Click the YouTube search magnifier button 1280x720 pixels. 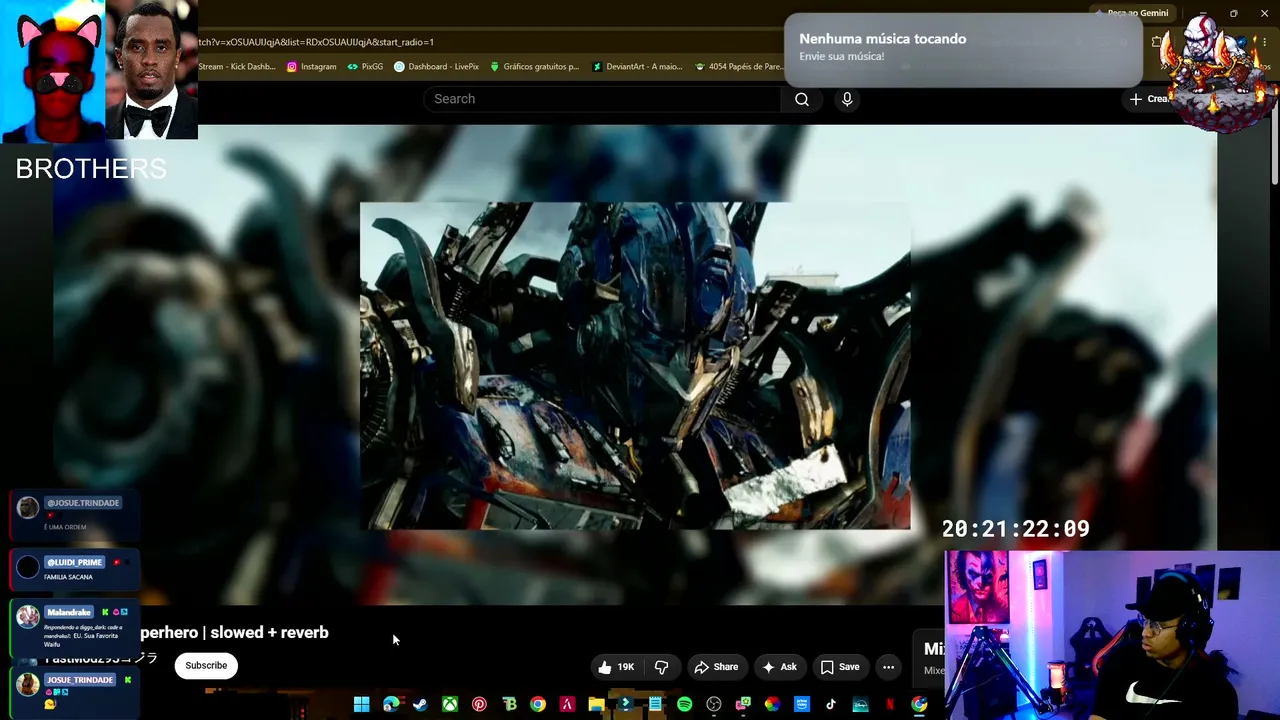(x=802, y=99)
